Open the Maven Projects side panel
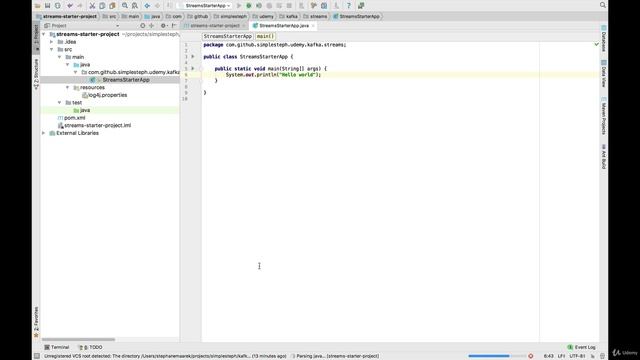640x360 pixels. click(604, 116)
